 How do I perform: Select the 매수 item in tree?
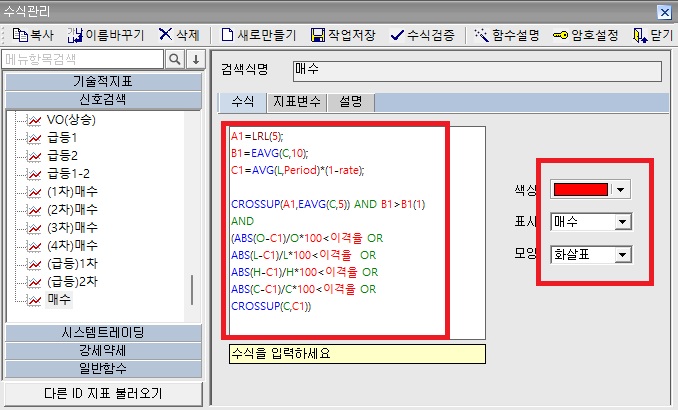click(x=59, y=300)
